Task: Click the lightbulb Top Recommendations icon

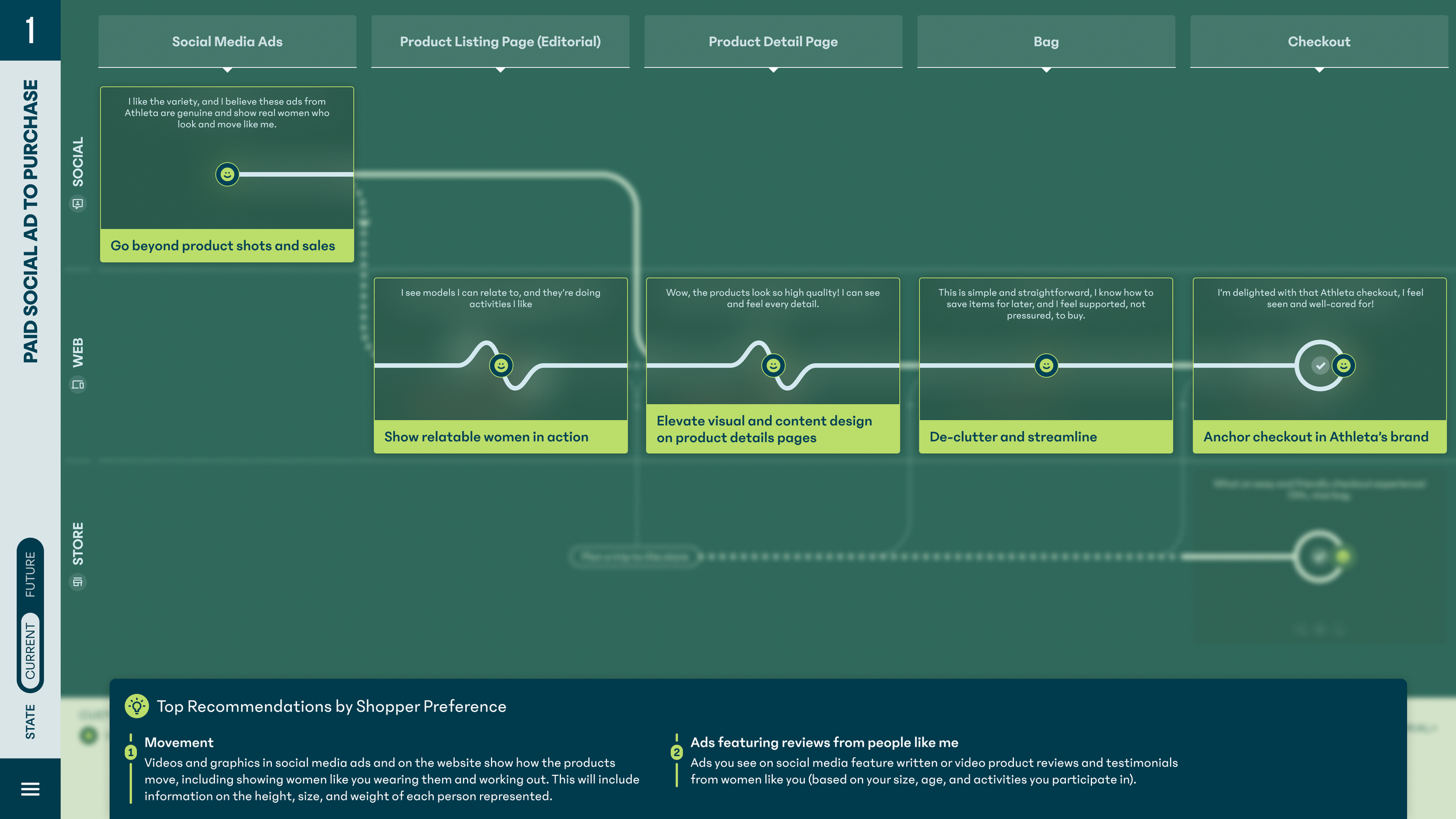Action: click(x=137, y=706)
